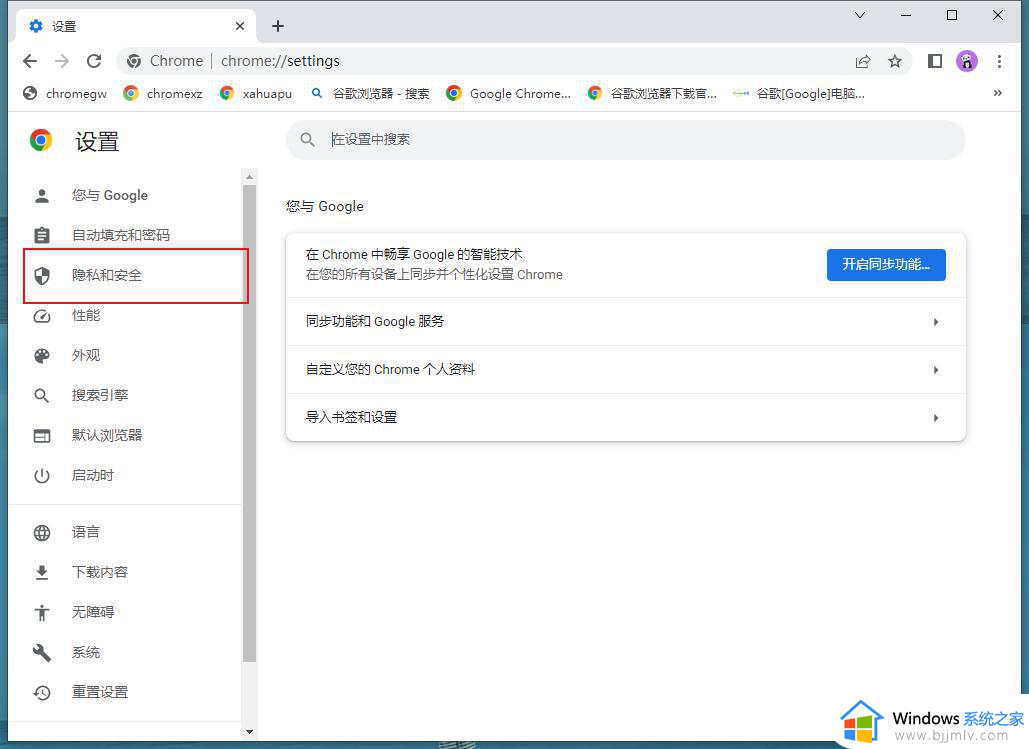
Task: Open 系统 settings section
Action: pyautogui.click(x=125, y=653)
